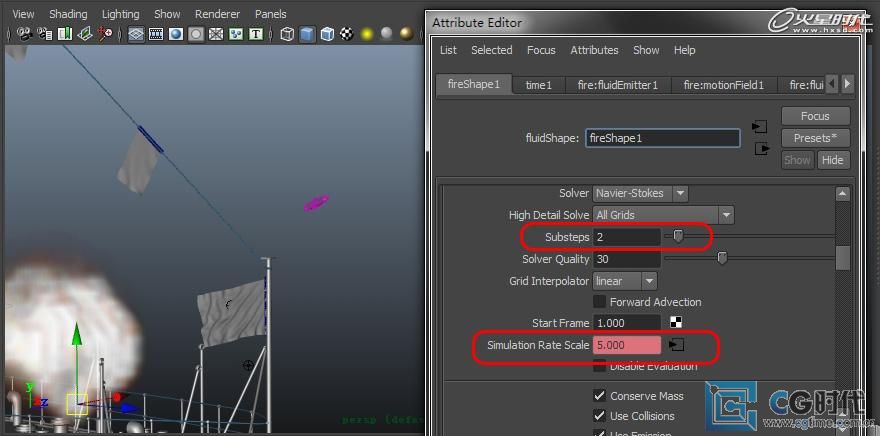The image size is (880, 436).
Task: Open the Help menu
Action: point(684,50)
